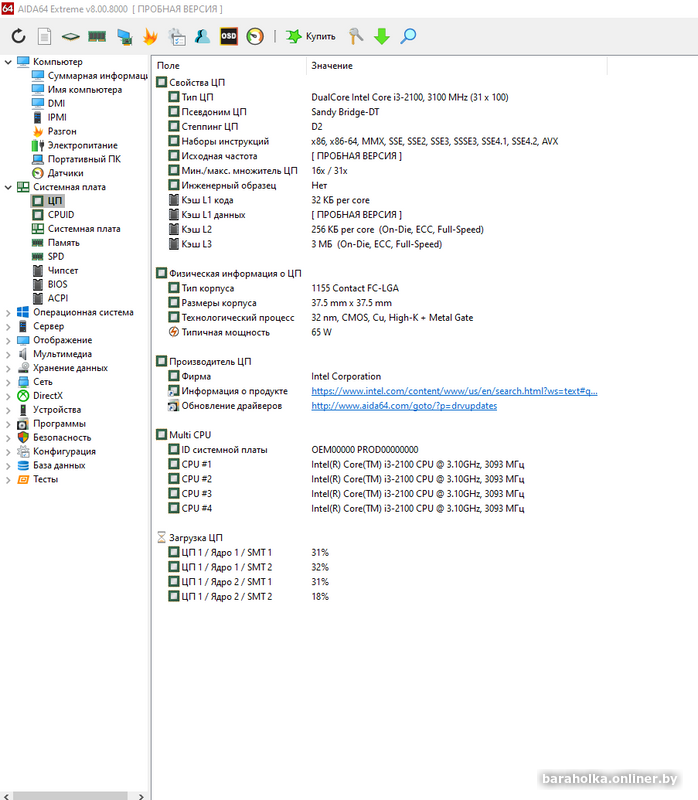Expand the Отображение tree node
The width and height of the screenshot is (698, 800).
(x=8, y=340)
